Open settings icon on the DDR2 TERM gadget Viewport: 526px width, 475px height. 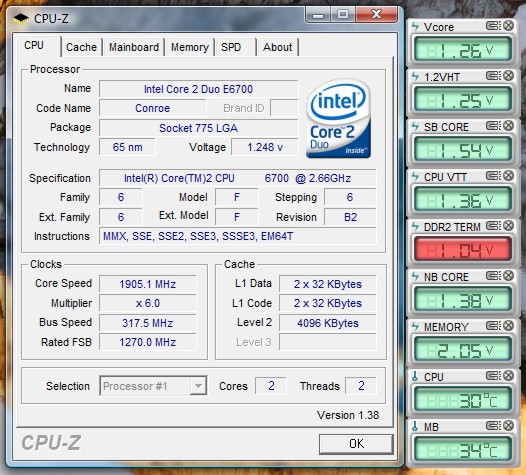point(493,225)
